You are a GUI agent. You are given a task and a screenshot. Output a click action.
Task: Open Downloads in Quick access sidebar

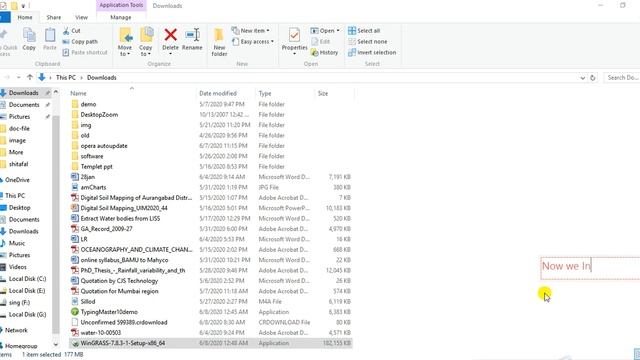(x=23, y=93)
